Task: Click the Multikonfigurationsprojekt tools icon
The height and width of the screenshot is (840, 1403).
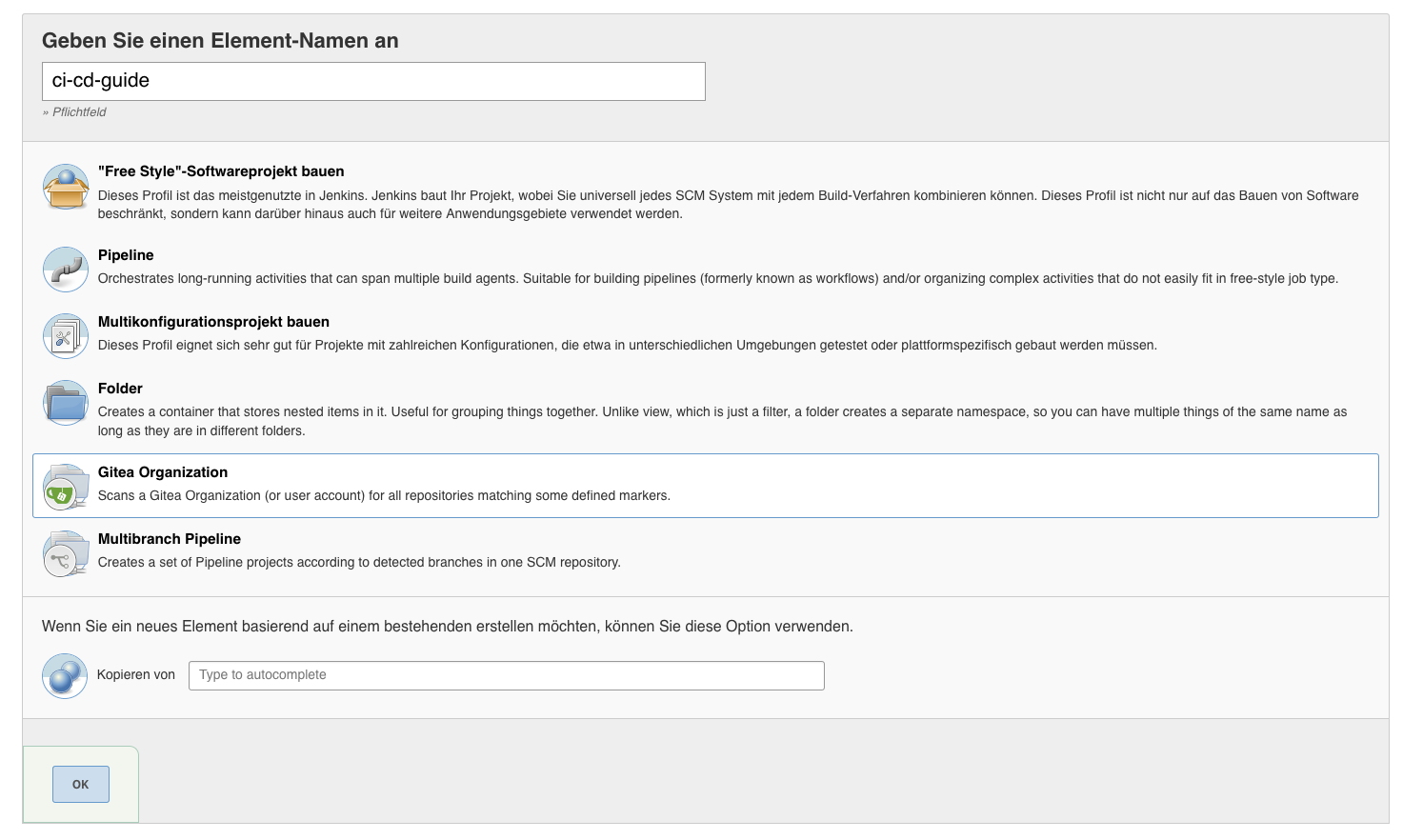Action: 66,336
